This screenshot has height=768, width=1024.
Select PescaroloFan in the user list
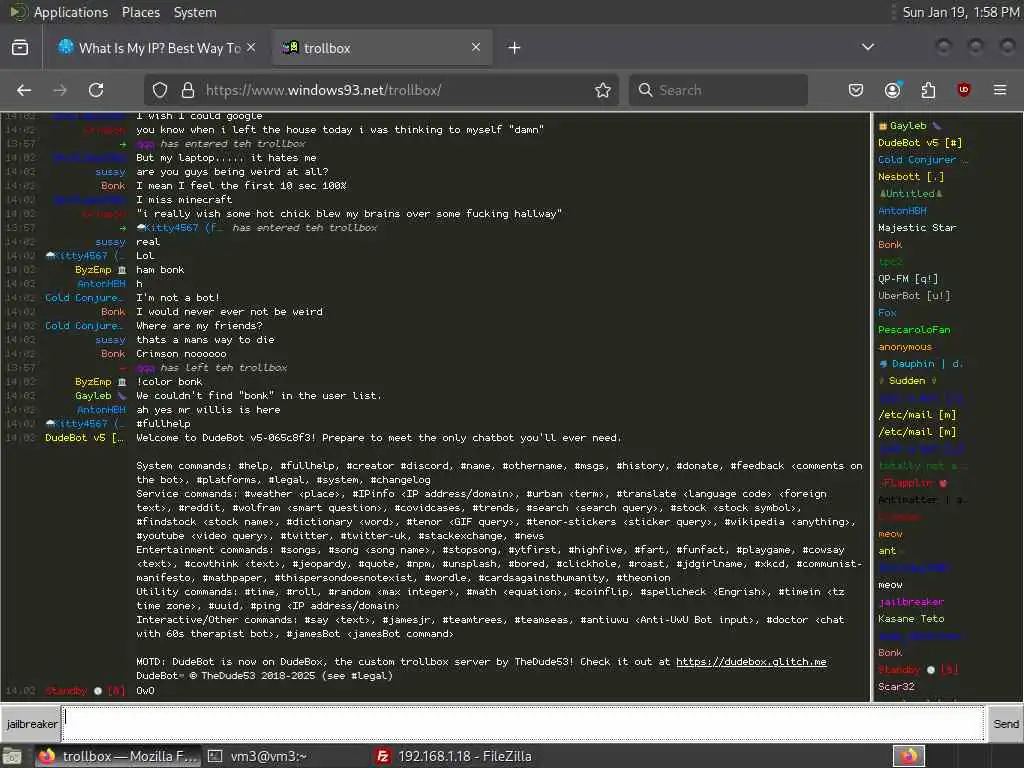pos(914,329)
